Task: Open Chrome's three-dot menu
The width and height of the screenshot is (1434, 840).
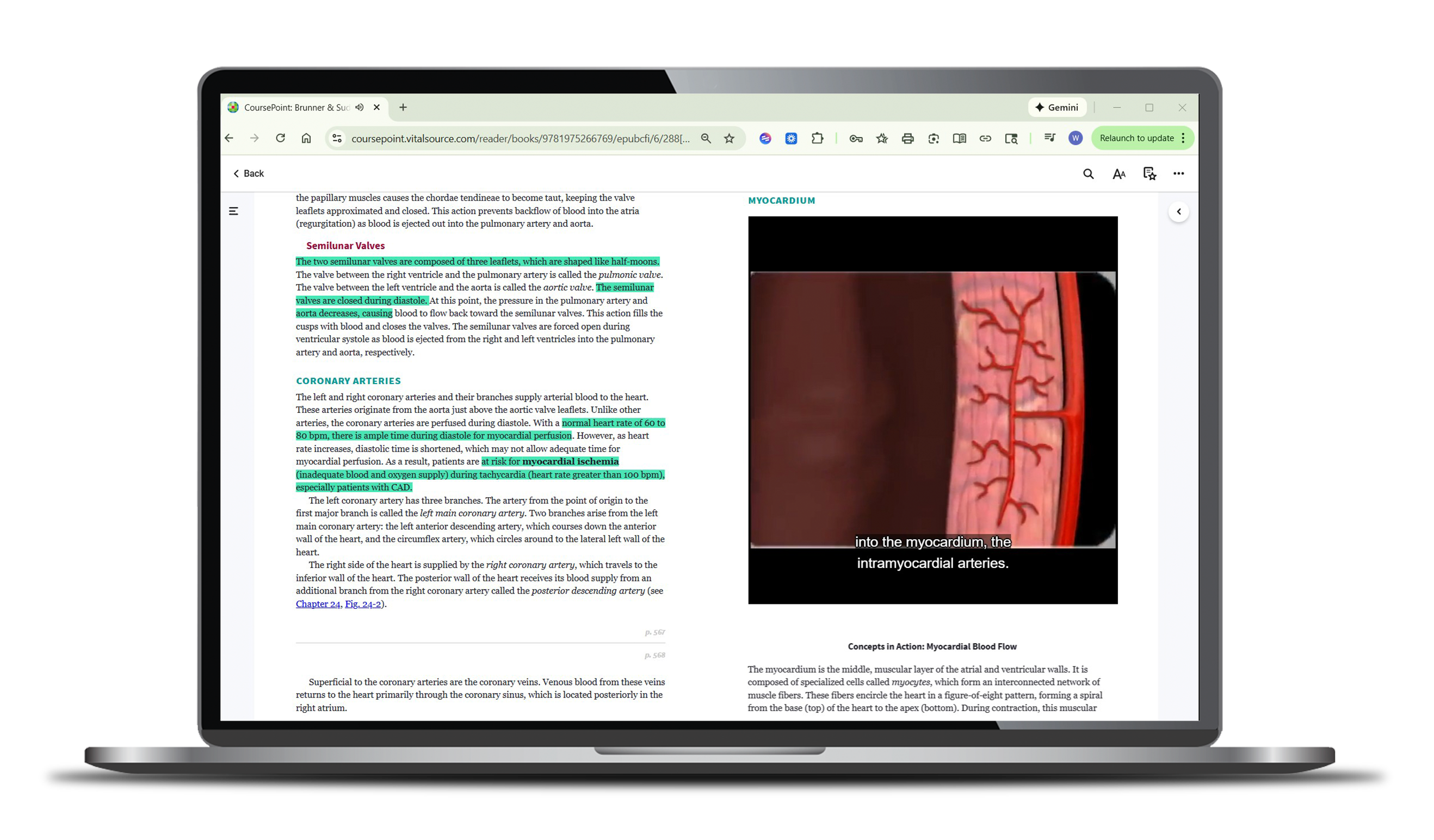Action: 1184,138
